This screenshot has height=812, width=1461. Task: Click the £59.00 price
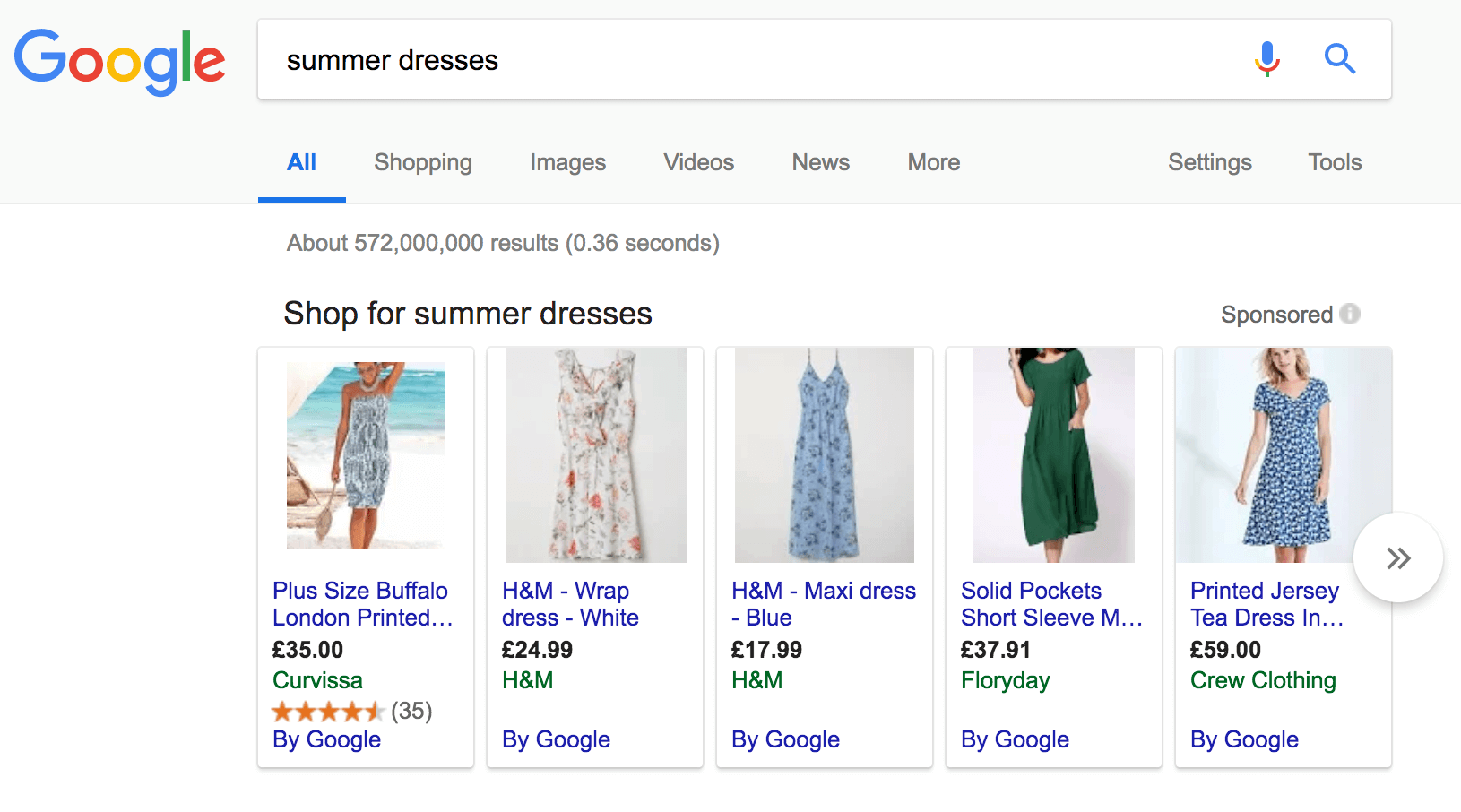click(1225, 650)
